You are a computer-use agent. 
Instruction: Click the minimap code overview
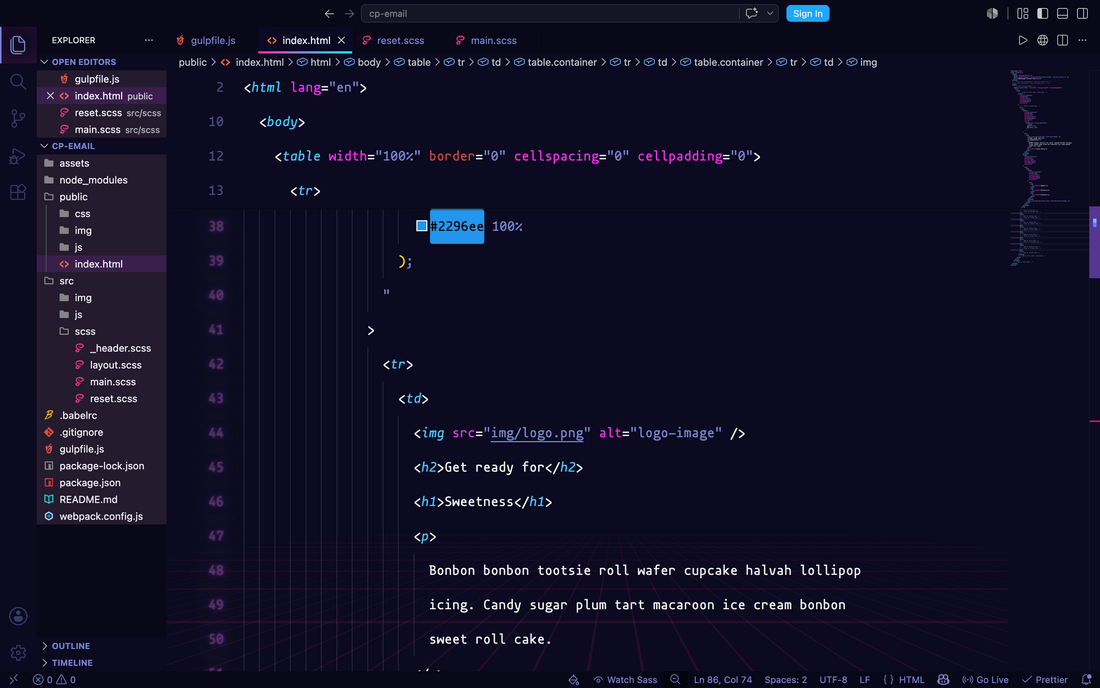(1047, 167)
